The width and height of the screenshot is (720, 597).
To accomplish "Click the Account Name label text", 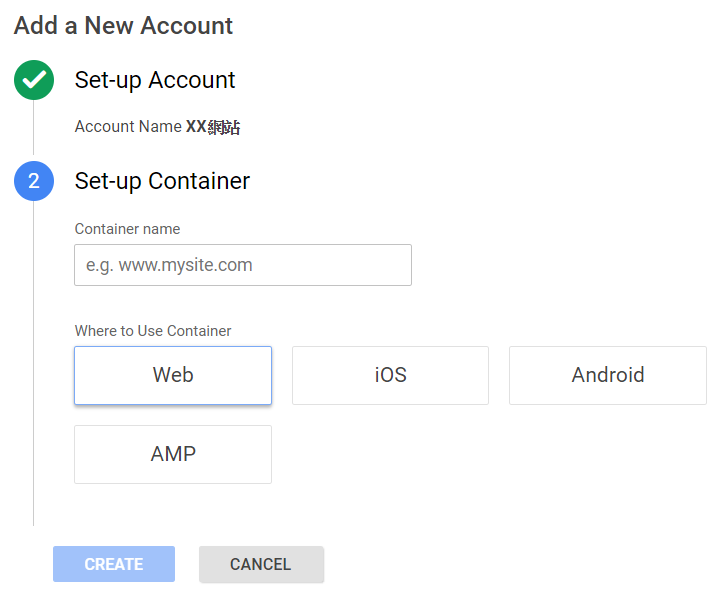I will point(128,127).
